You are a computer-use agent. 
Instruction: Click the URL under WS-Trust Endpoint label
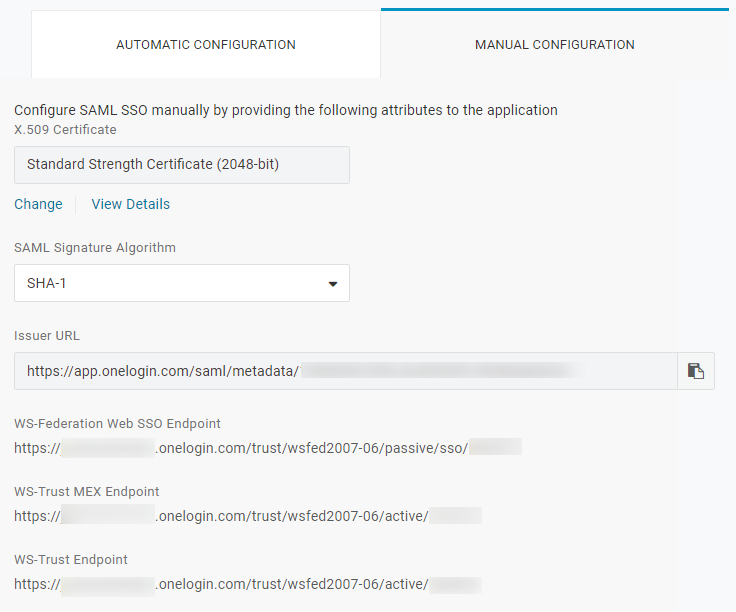(248, 584)
